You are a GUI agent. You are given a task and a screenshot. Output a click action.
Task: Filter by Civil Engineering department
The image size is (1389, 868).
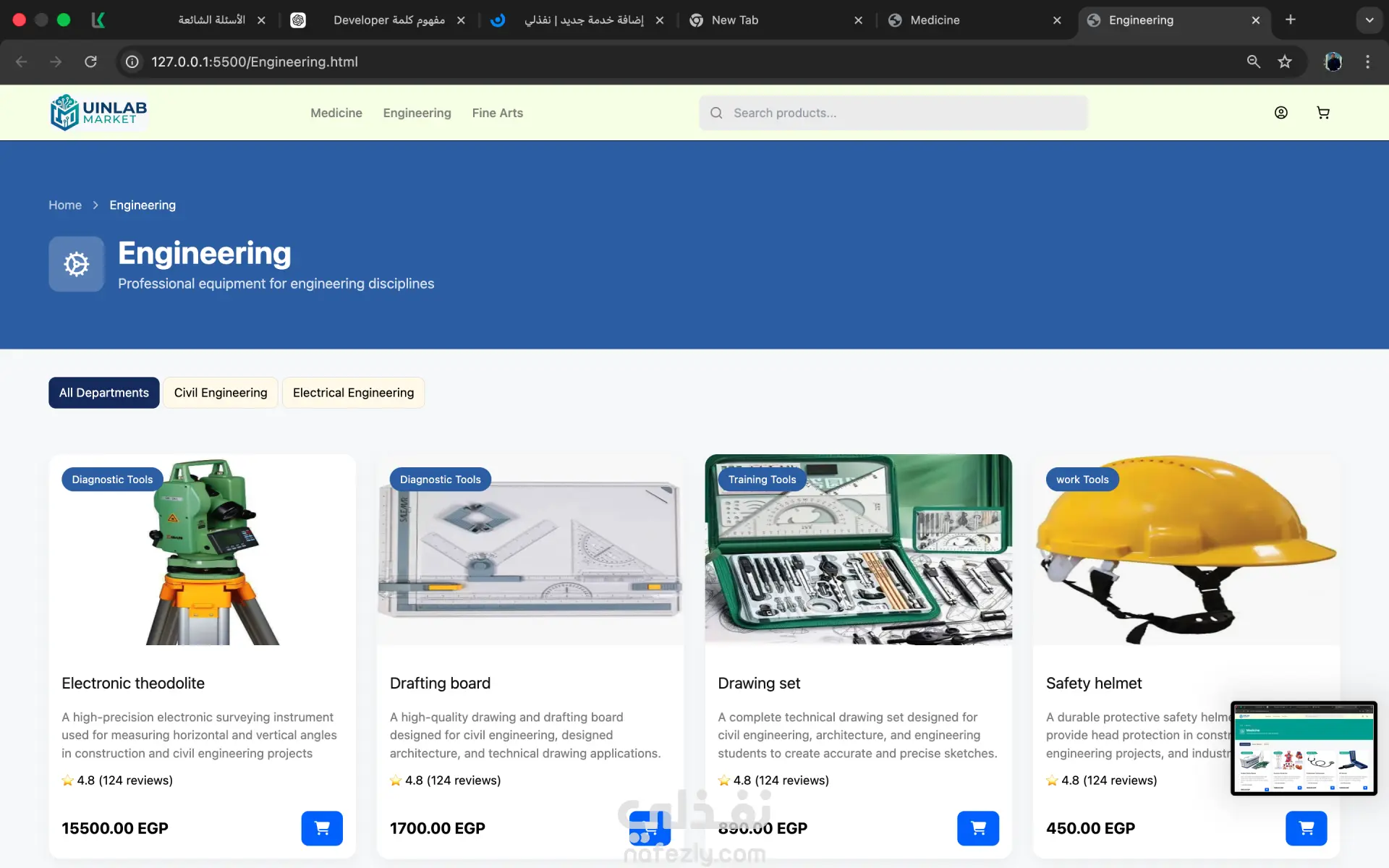pyautogui.click(x=221, y=393)
